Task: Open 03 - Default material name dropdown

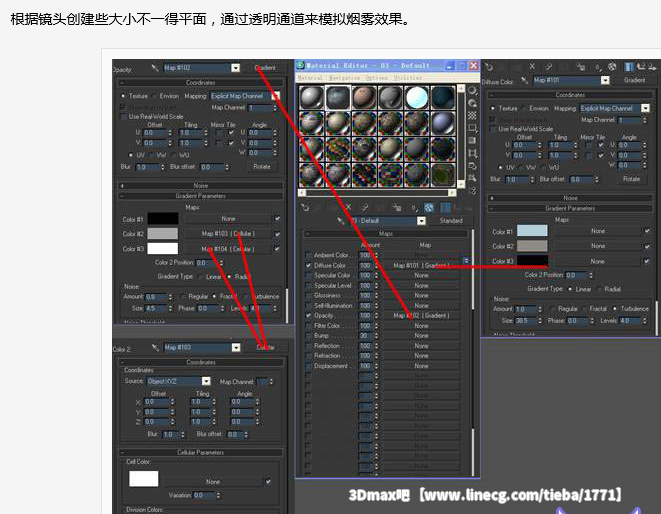Action: pyautogui.click(x=421, y=221)
